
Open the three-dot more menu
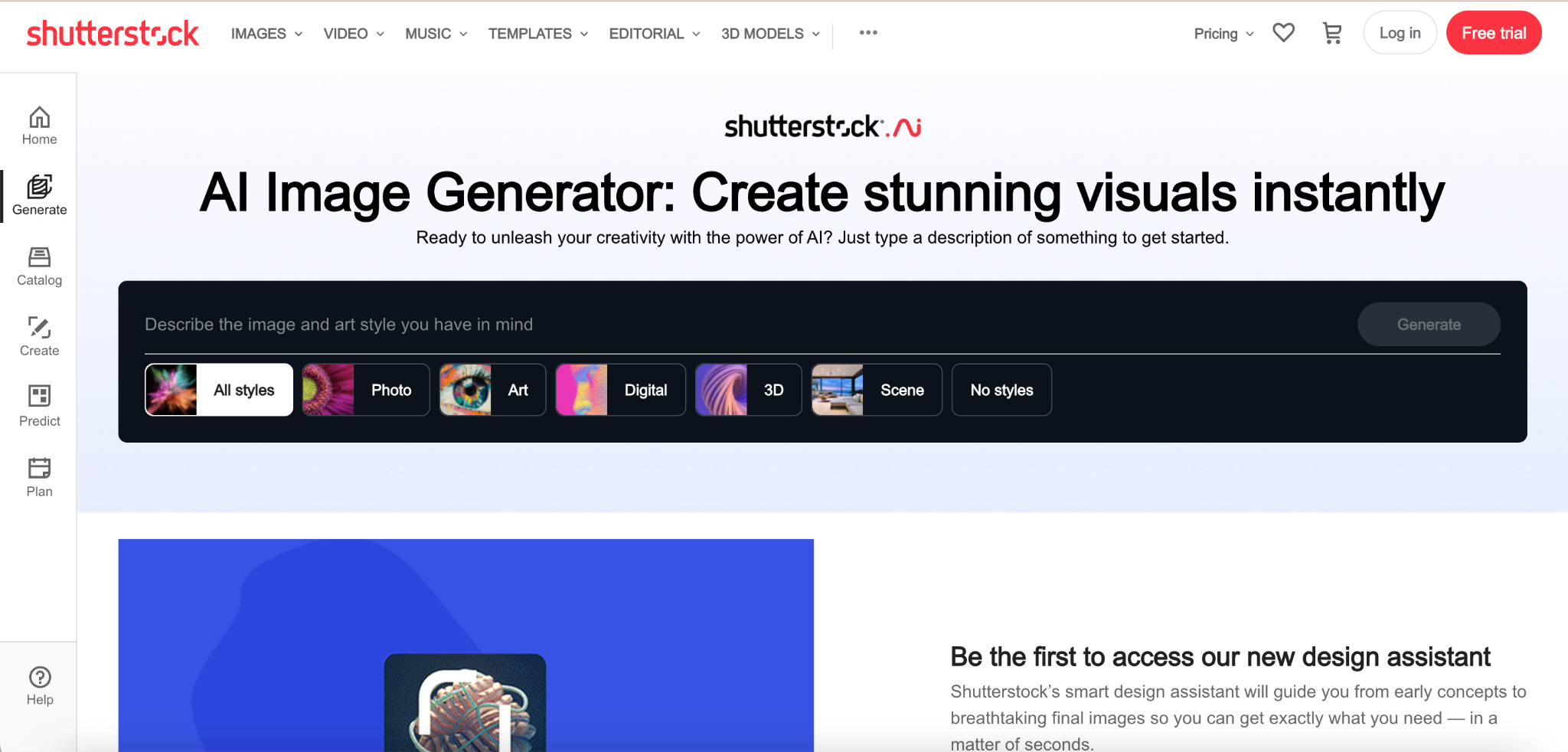(868, 33)
